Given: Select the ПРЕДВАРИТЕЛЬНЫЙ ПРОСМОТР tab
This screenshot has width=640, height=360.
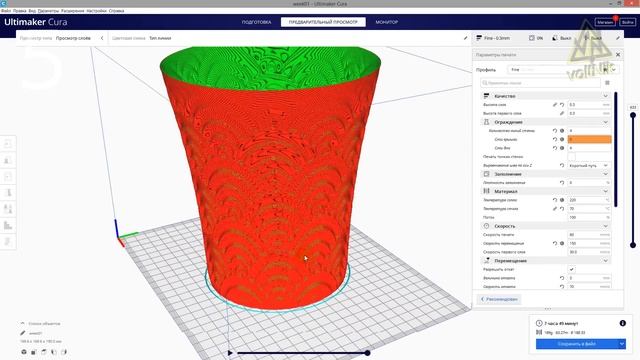Looking at the screenshot, I should (323, 22).
